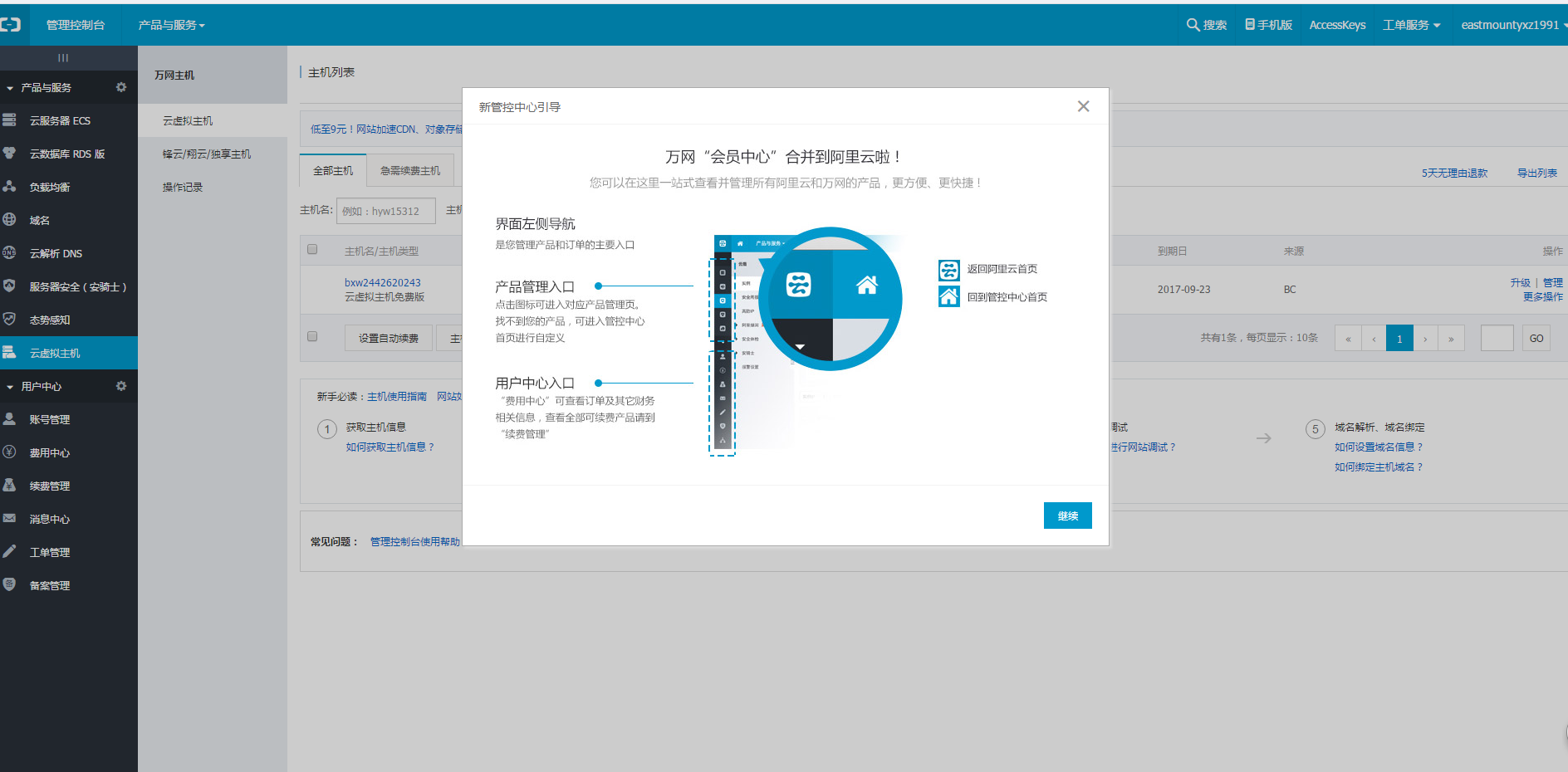Switch to the 全部主机 tab
1568x772 pixels.
(333, 170)
